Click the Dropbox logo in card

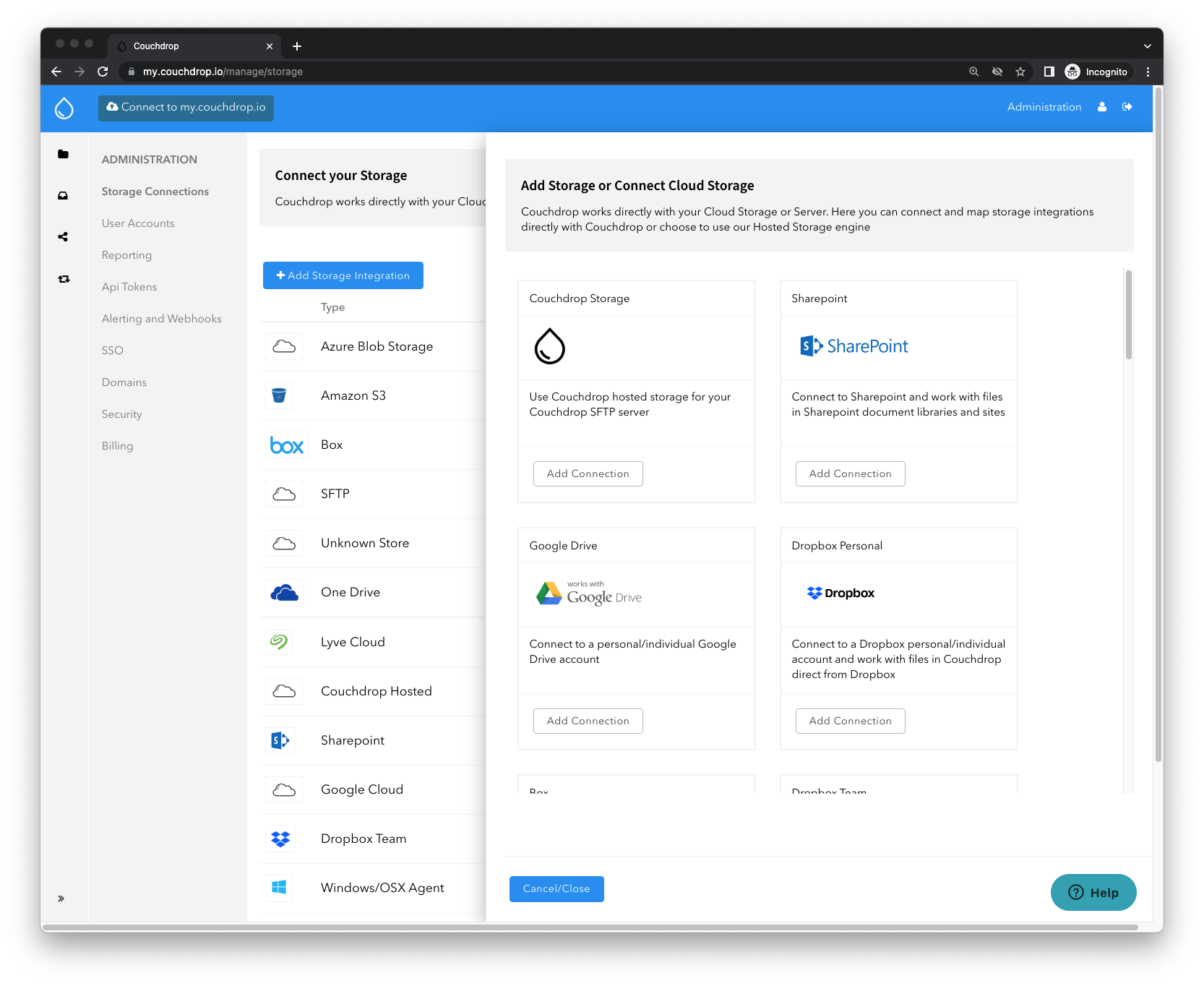(x=840, y=593)
